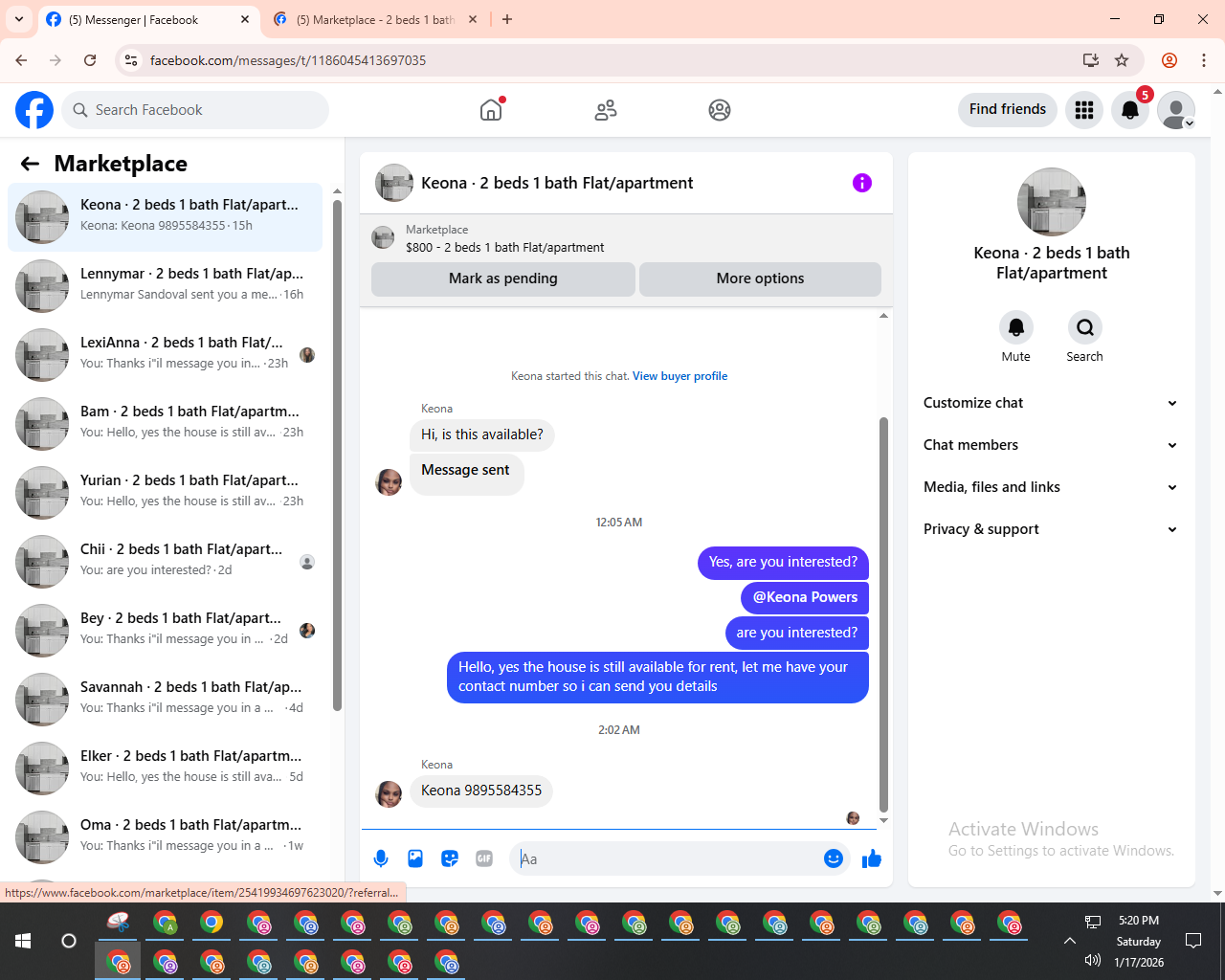Open the Windows notification center icon

click(1193, 941)
